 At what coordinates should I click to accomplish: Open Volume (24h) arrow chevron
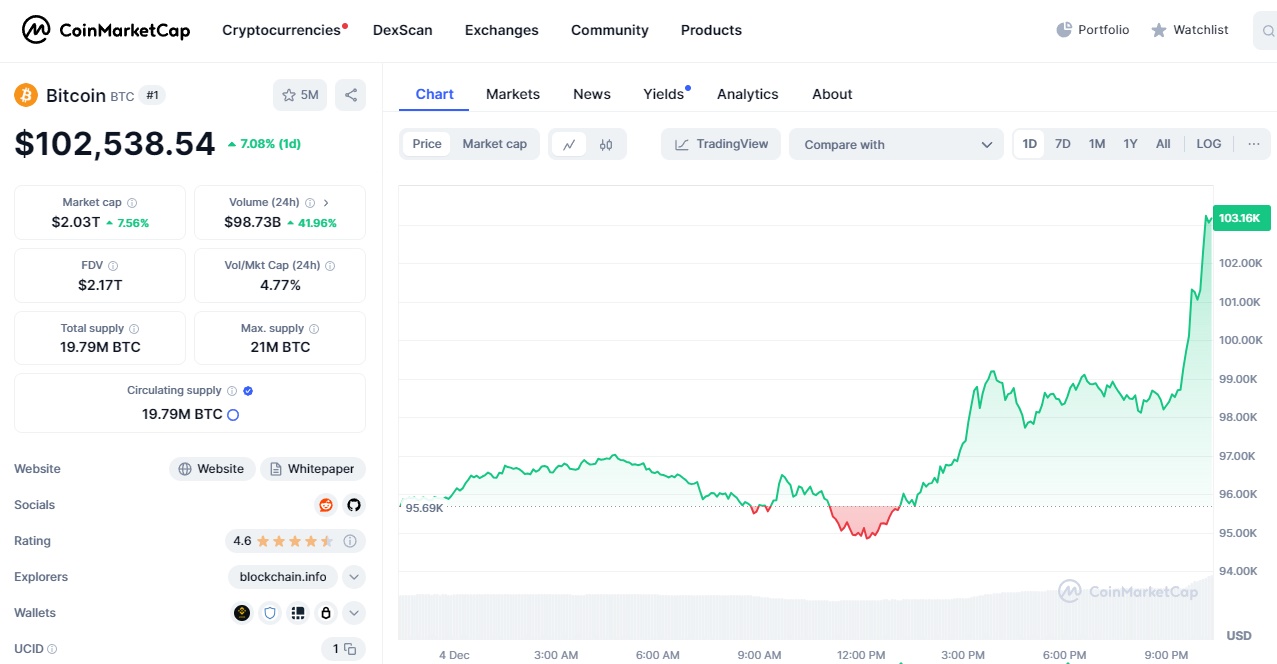coord(326,203)
